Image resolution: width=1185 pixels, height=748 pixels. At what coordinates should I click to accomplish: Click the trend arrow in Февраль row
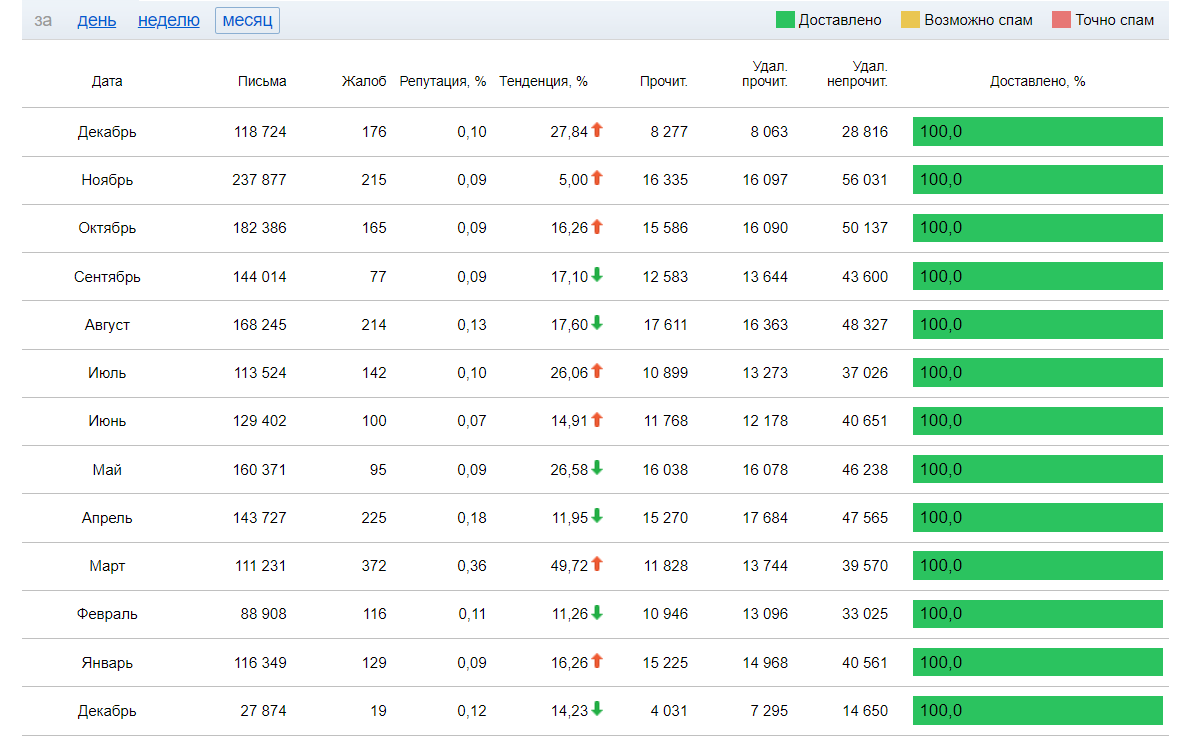click(597, 612)
